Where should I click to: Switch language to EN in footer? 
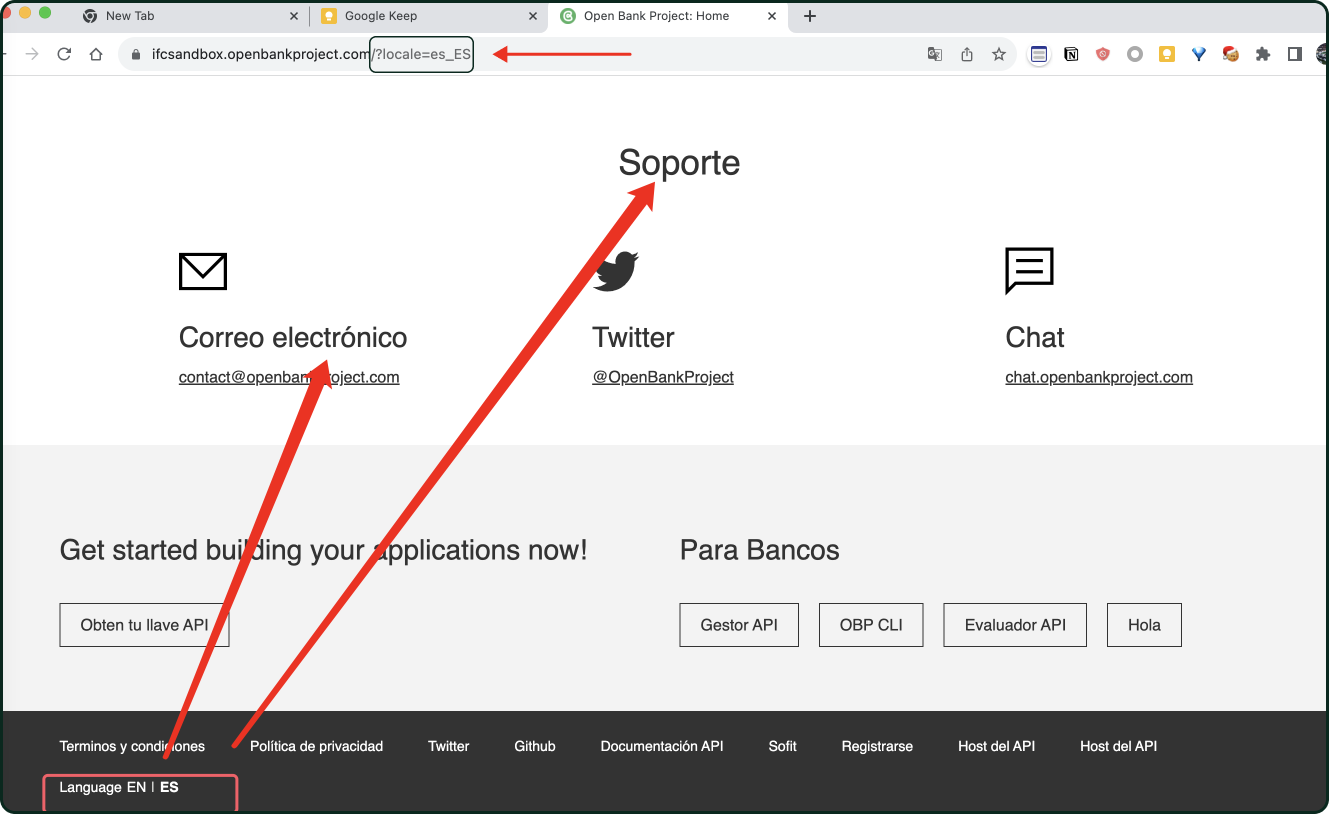[136, 787]
